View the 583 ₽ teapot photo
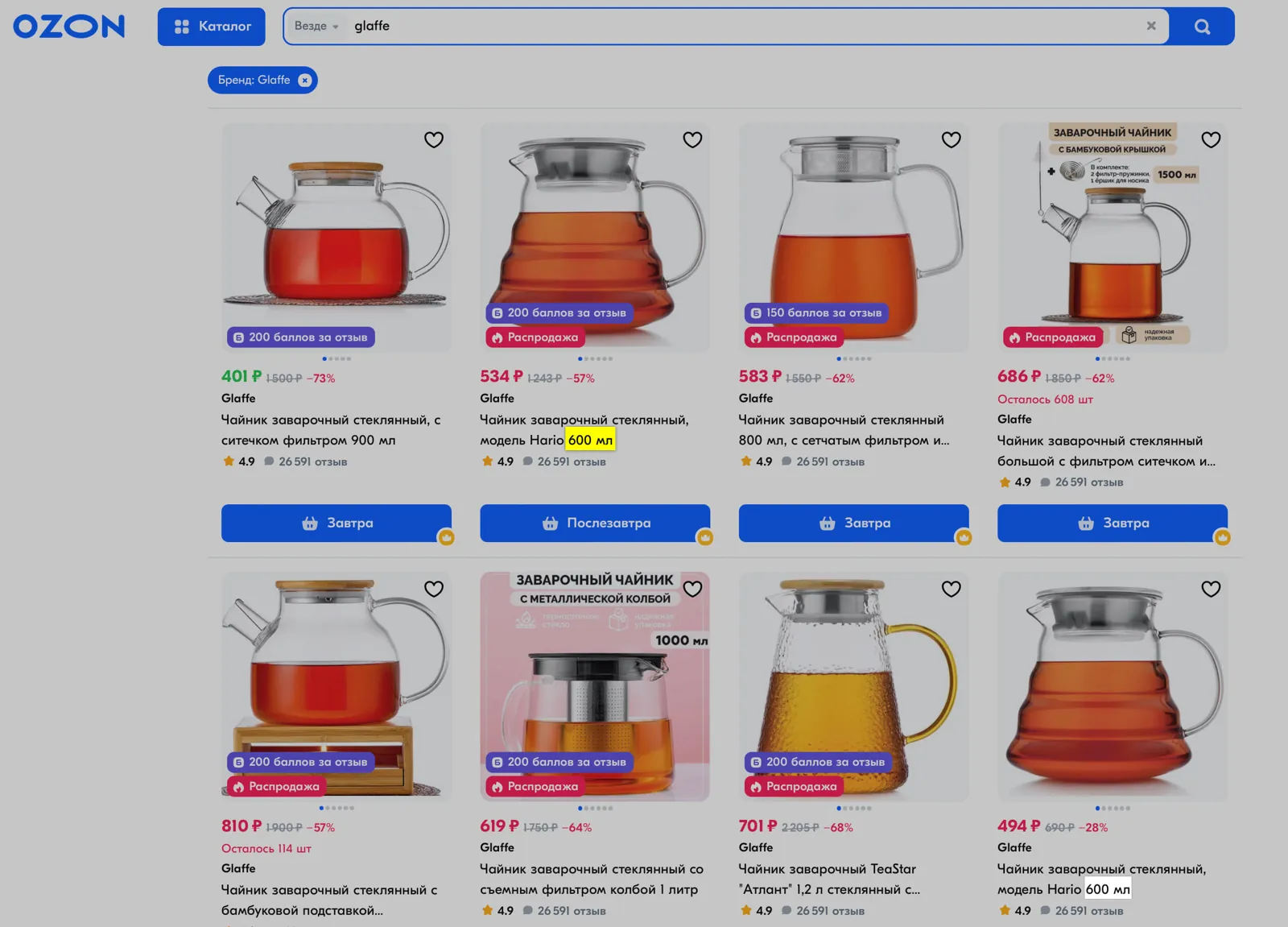Viewport: 1288px width, 927px height. tap(854, 238)
